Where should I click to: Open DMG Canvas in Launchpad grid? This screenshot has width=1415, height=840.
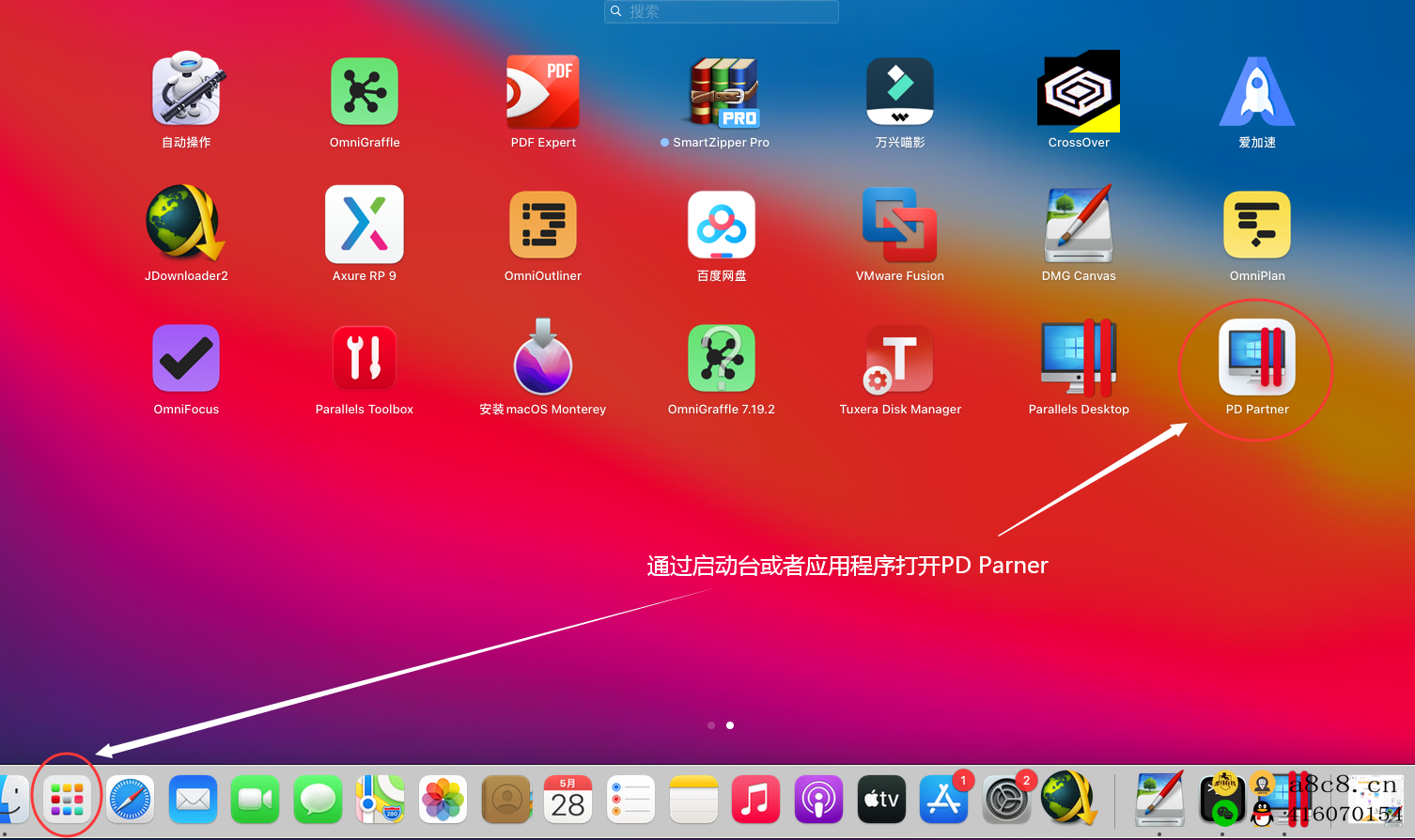point(1079,224)
